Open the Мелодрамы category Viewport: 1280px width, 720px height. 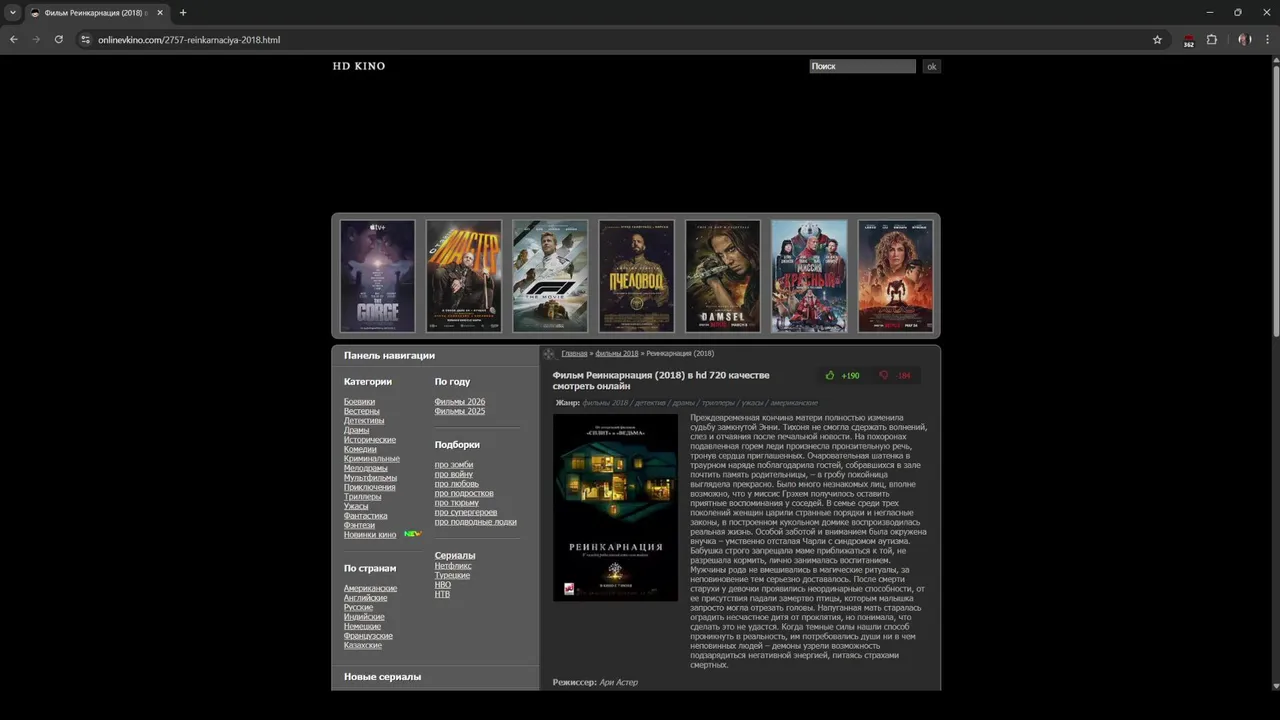tap(366, 468)
